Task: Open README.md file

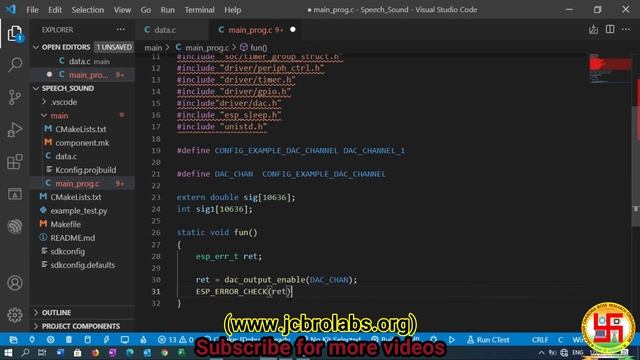Action: (83, 238)
